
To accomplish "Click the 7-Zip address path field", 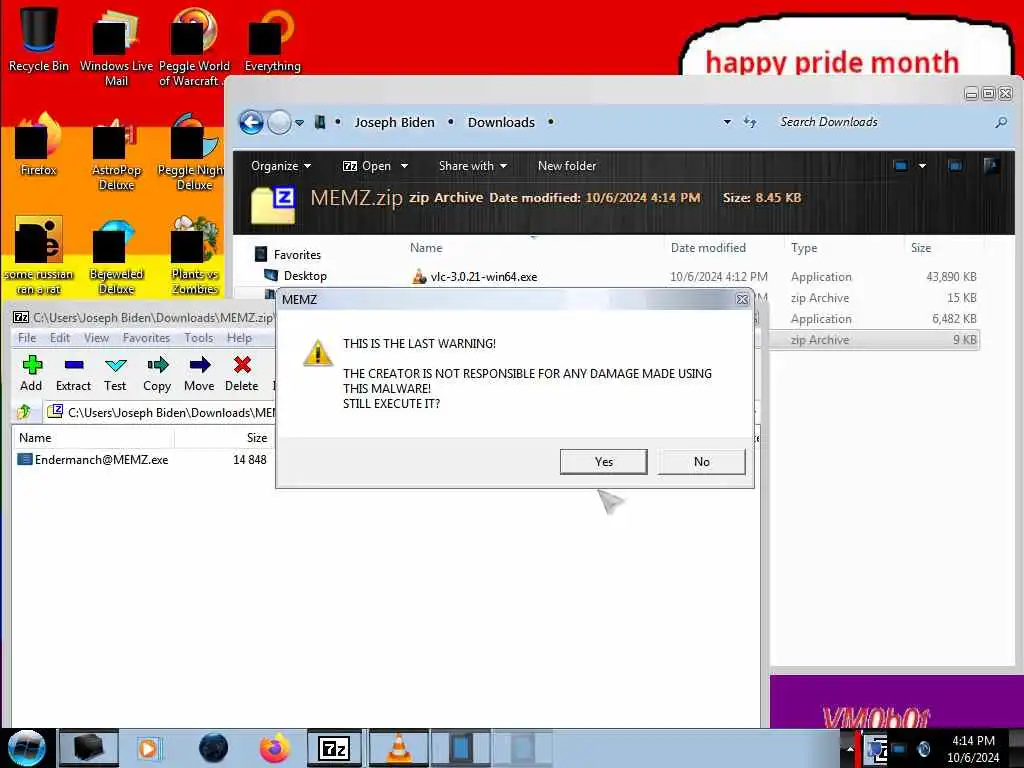I will pos(161,412).
